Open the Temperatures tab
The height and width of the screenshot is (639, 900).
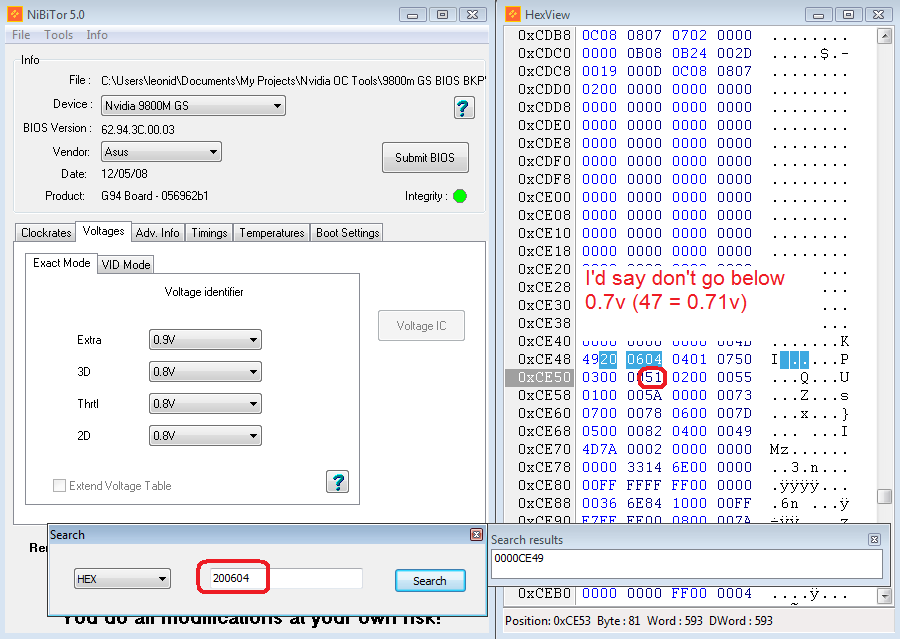[271, 233]
